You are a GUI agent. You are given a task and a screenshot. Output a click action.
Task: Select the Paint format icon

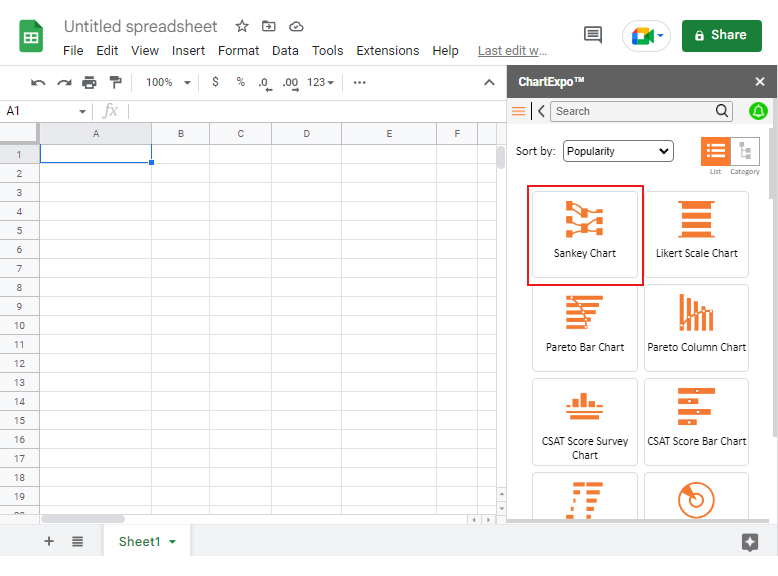click(115, 82)
